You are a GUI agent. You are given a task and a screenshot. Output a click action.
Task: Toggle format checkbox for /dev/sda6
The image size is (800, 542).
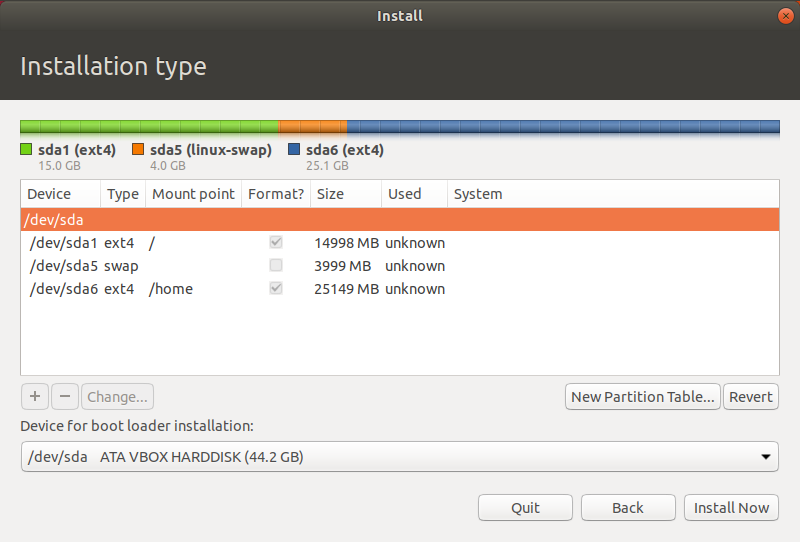pos(276,288)
